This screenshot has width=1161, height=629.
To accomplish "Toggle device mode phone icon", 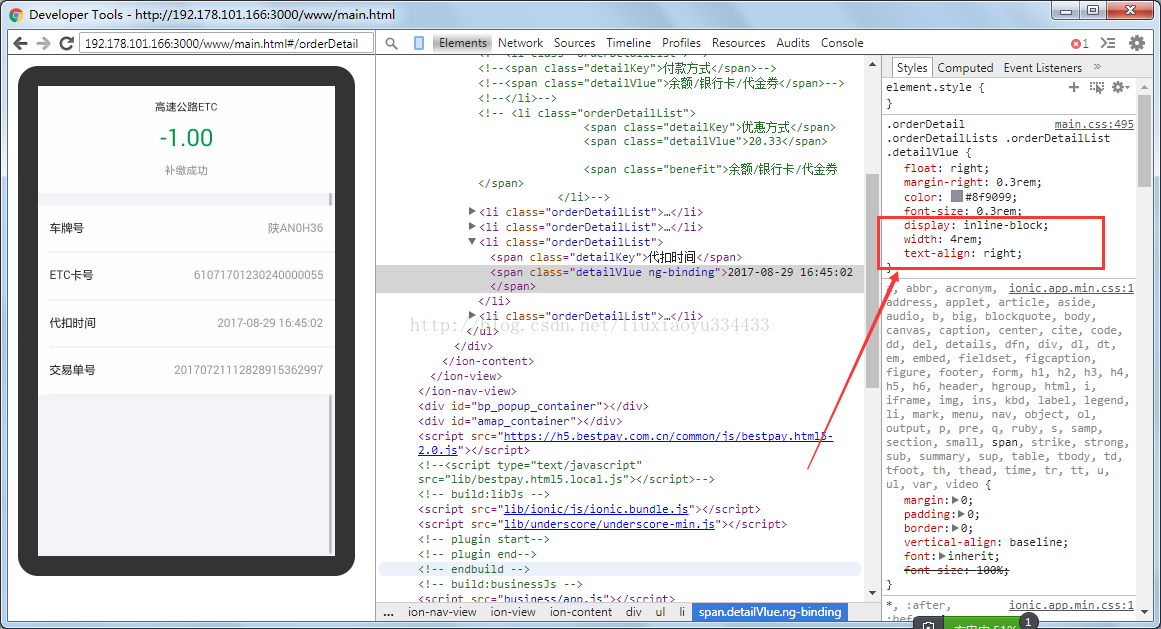I will coord(419,44).
